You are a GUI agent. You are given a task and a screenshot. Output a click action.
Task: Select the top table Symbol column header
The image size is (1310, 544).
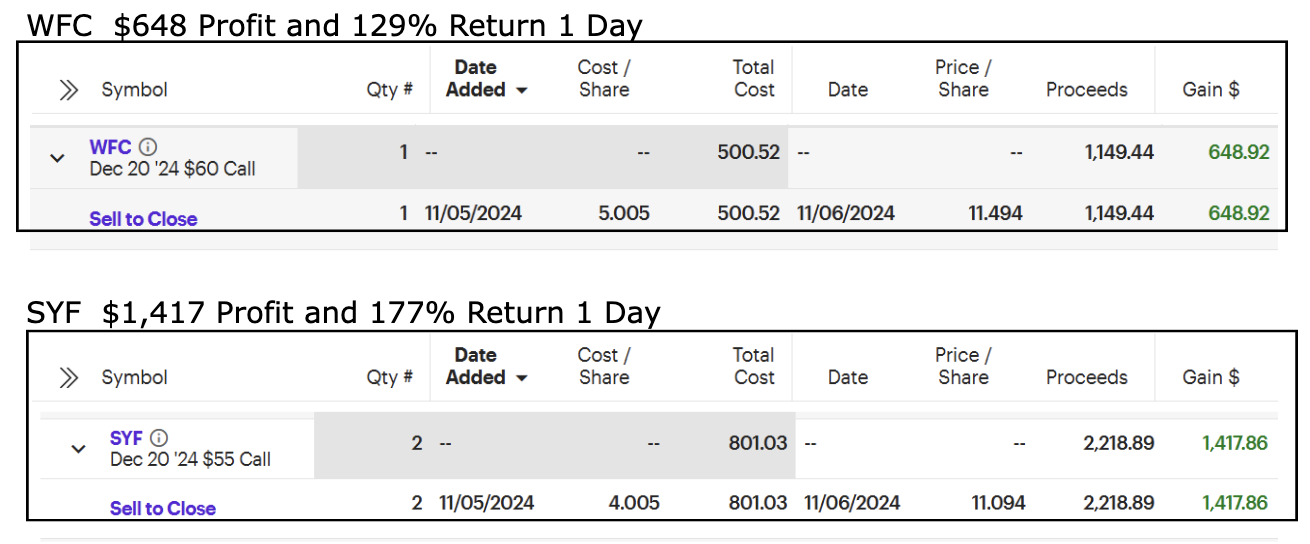135,90
